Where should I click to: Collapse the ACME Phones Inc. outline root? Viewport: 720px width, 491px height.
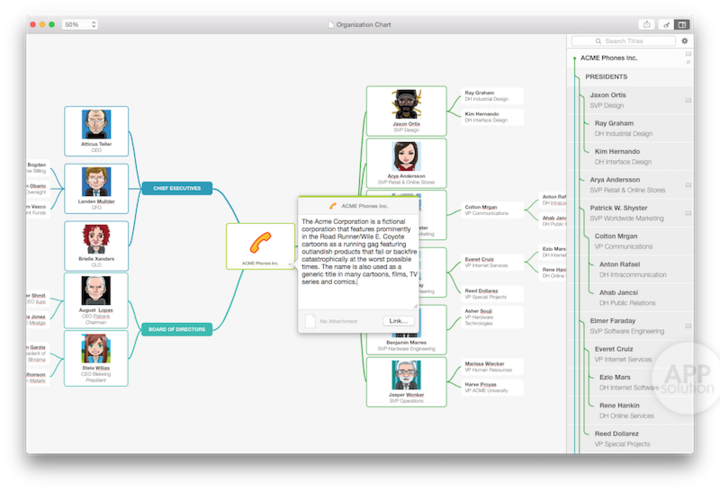(x=574, y=58)
